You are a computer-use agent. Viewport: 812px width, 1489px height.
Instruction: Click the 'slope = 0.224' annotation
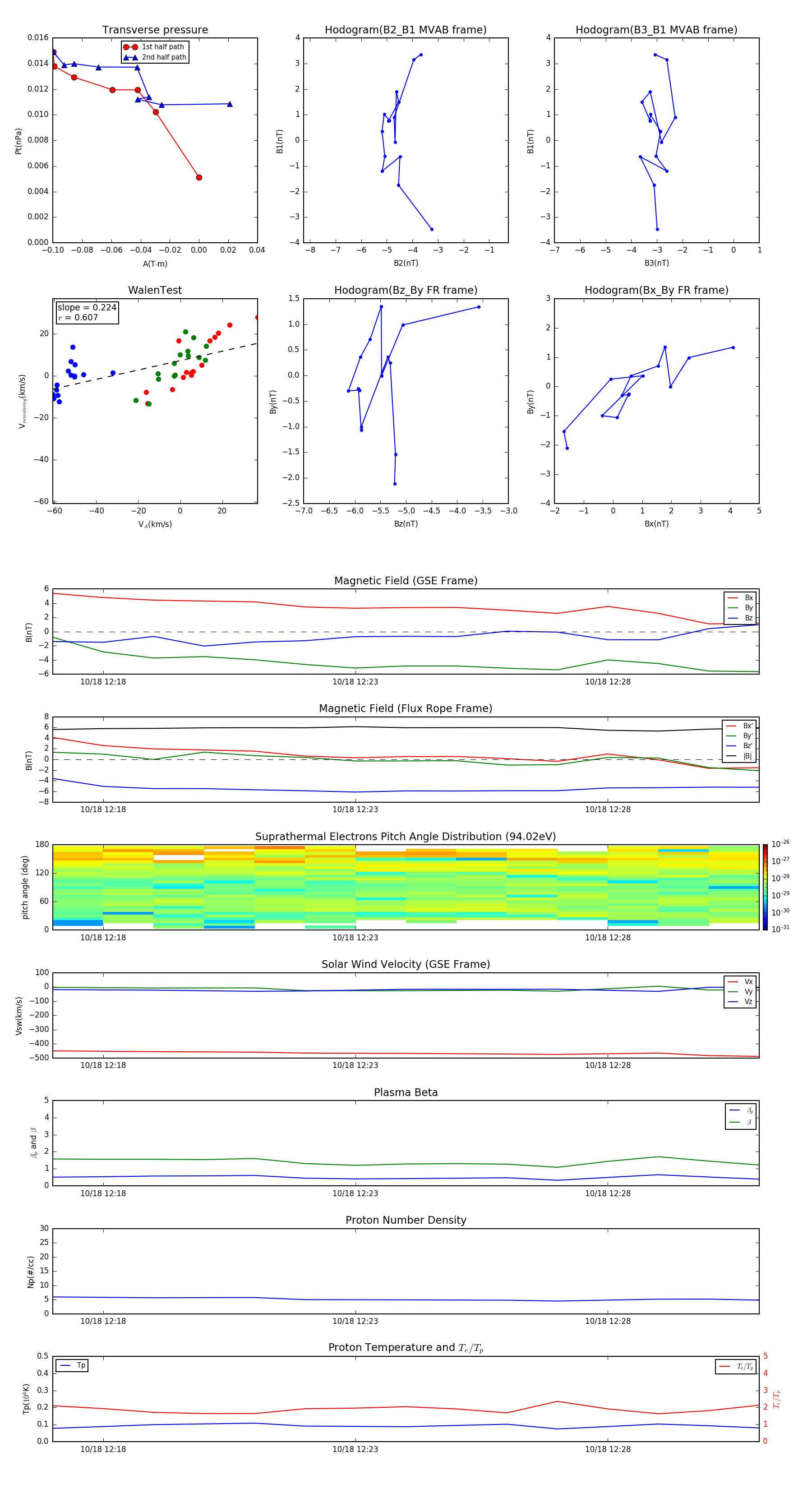[87, 308]
